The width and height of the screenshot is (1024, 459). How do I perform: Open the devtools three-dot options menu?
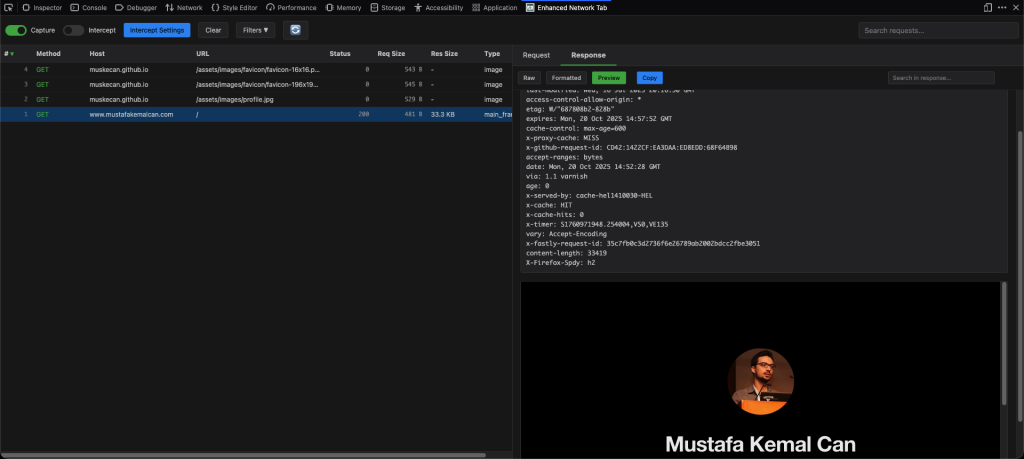1001,7
